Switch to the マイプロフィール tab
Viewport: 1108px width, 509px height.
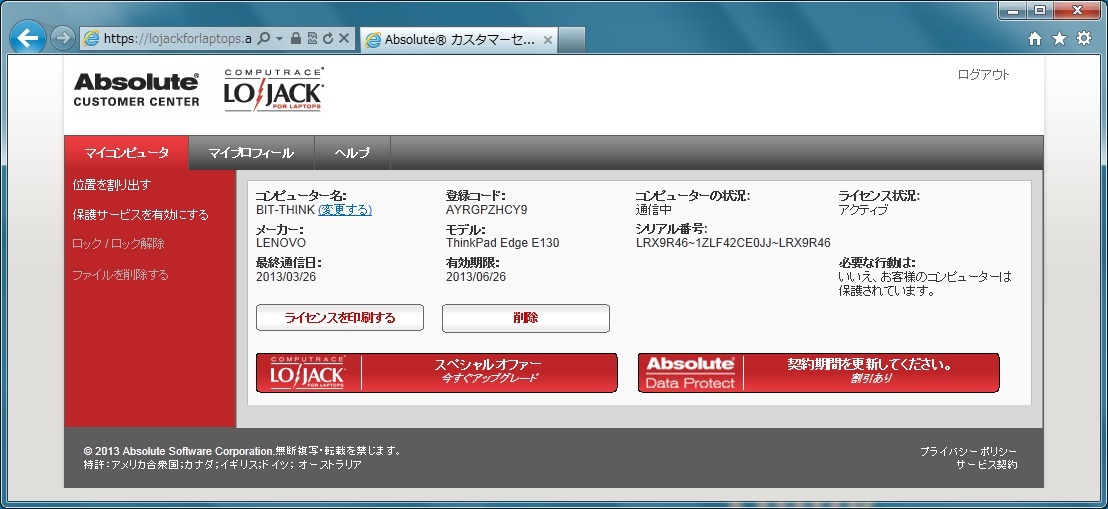[x=252, y=153]
